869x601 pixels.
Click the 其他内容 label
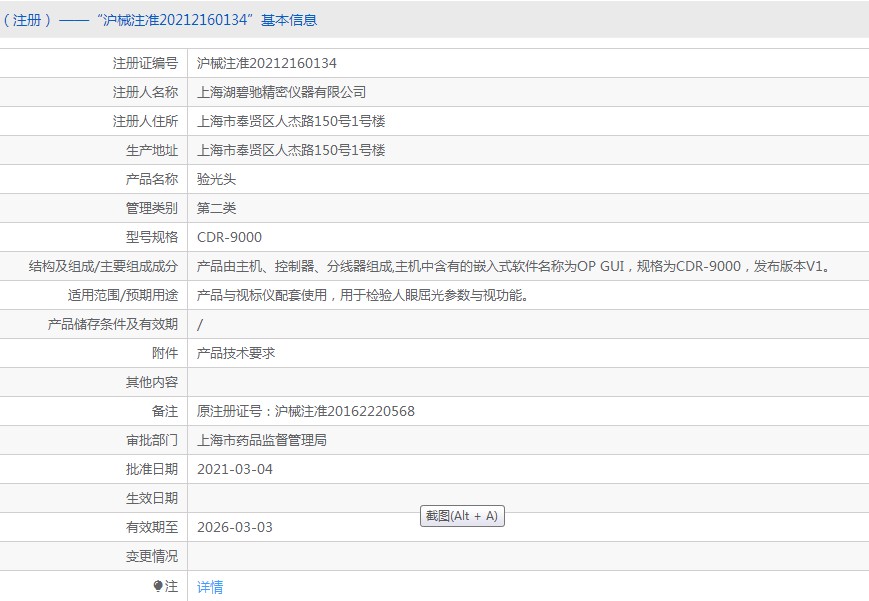coord(152,382)
